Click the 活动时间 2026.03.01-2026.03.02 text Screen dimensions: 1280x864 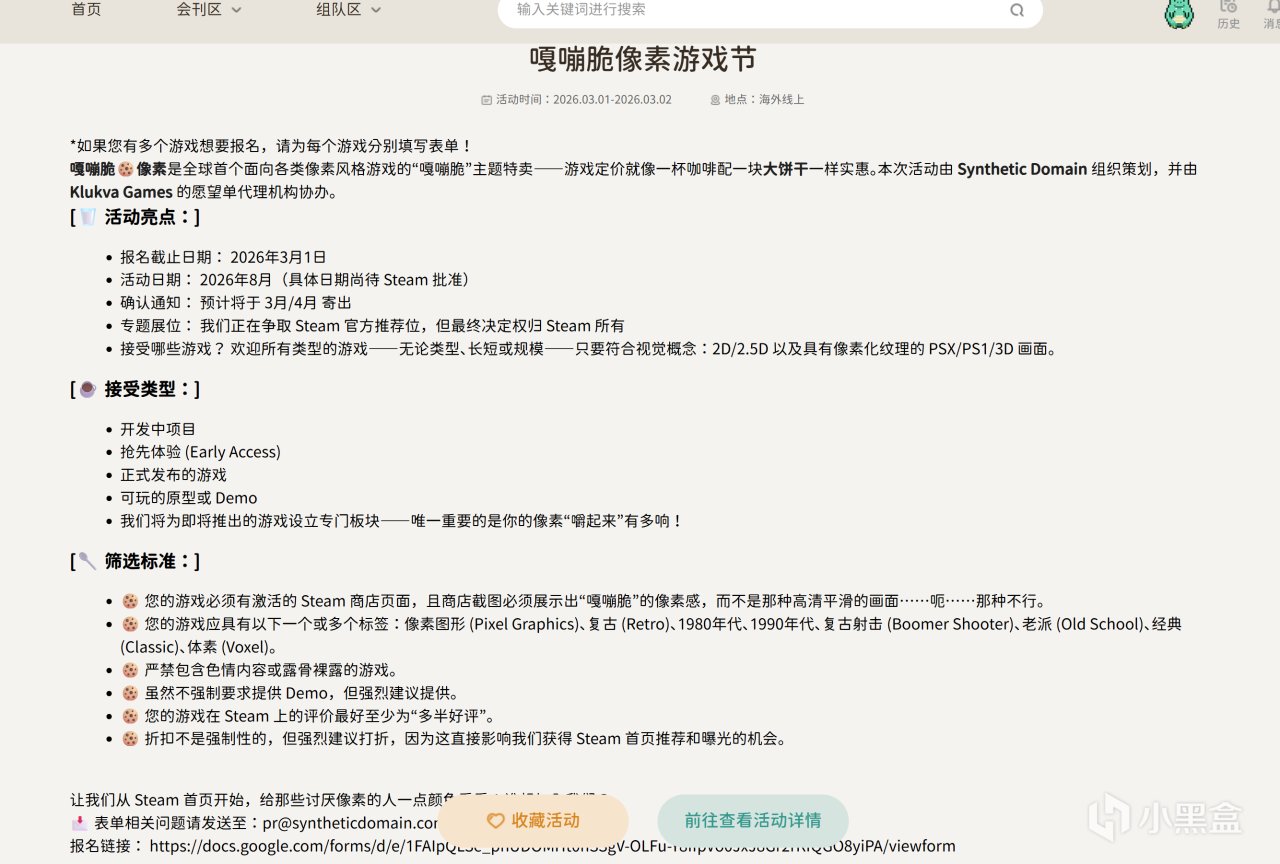(584, 100)
